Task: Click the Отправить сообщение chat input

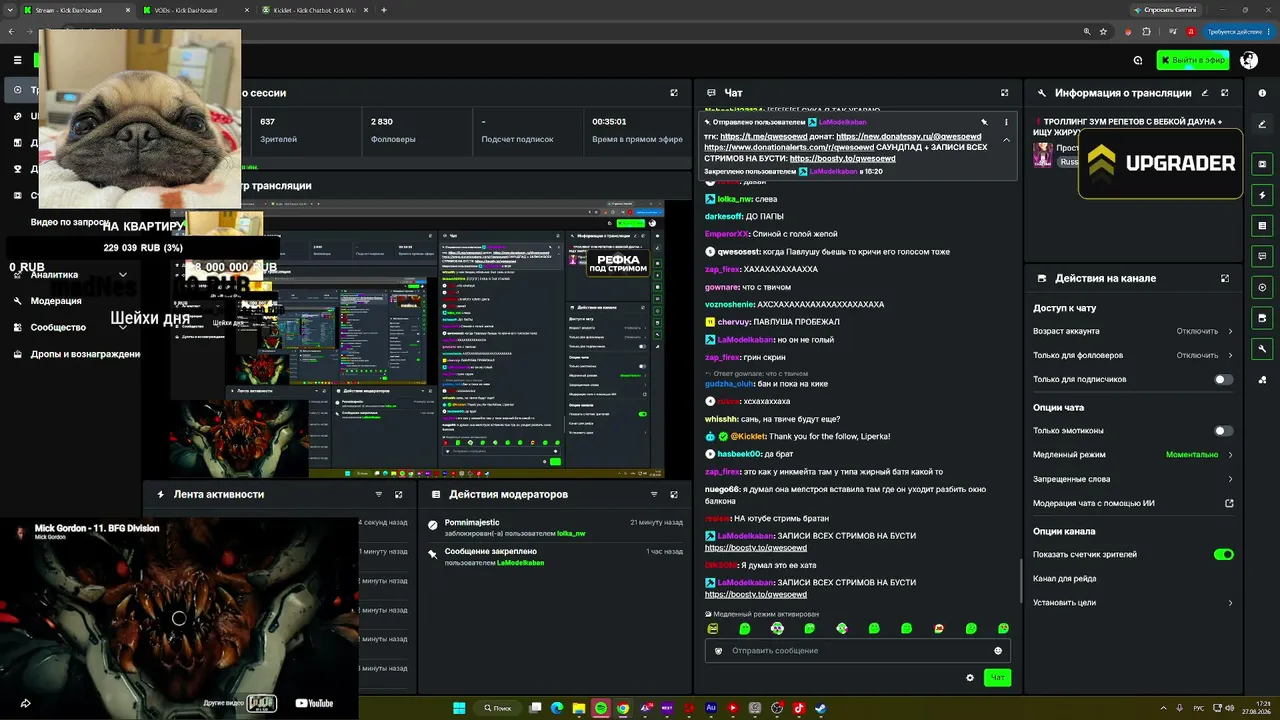Action: 858,651
